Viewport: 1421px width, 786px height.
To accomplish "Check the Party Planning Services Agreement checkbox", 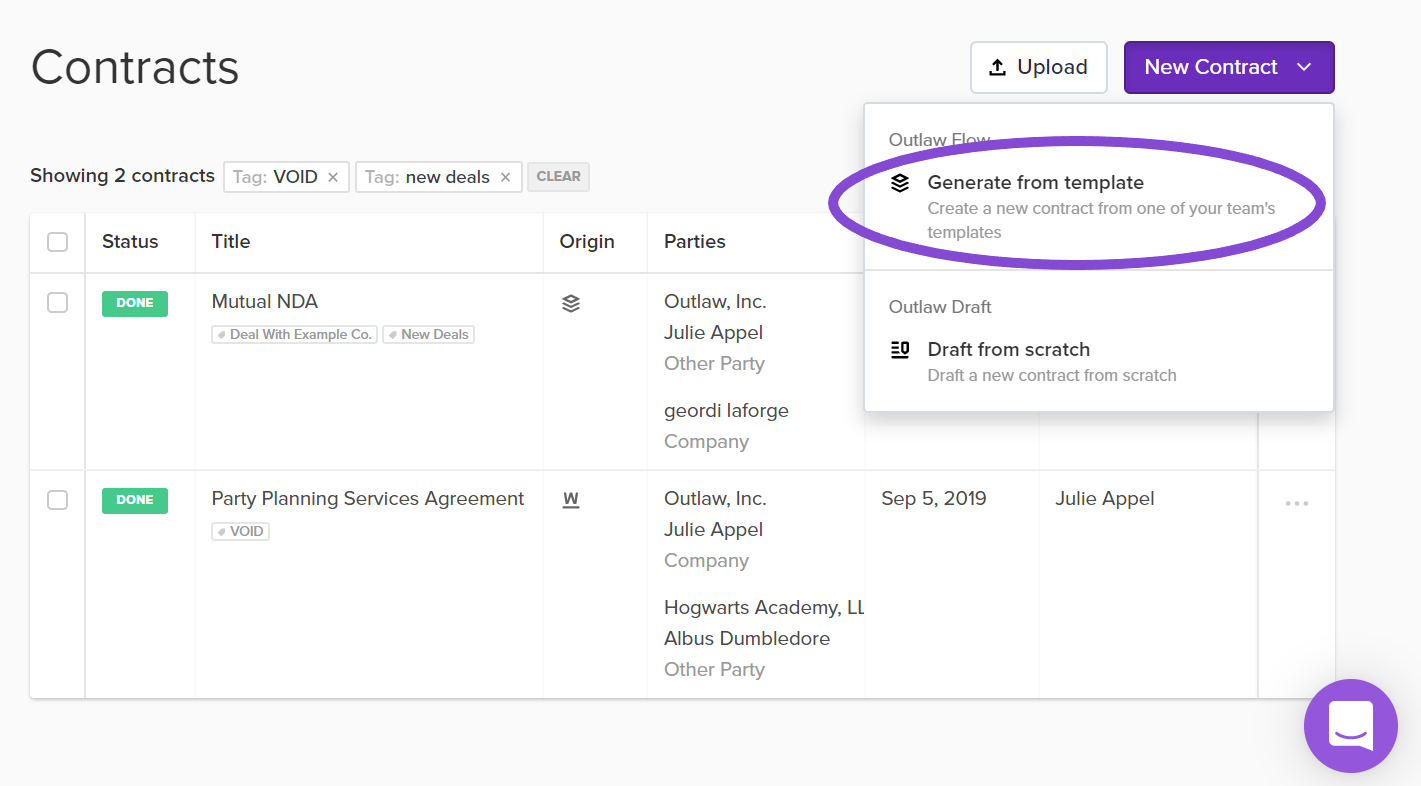I will [x=58, y=500].
